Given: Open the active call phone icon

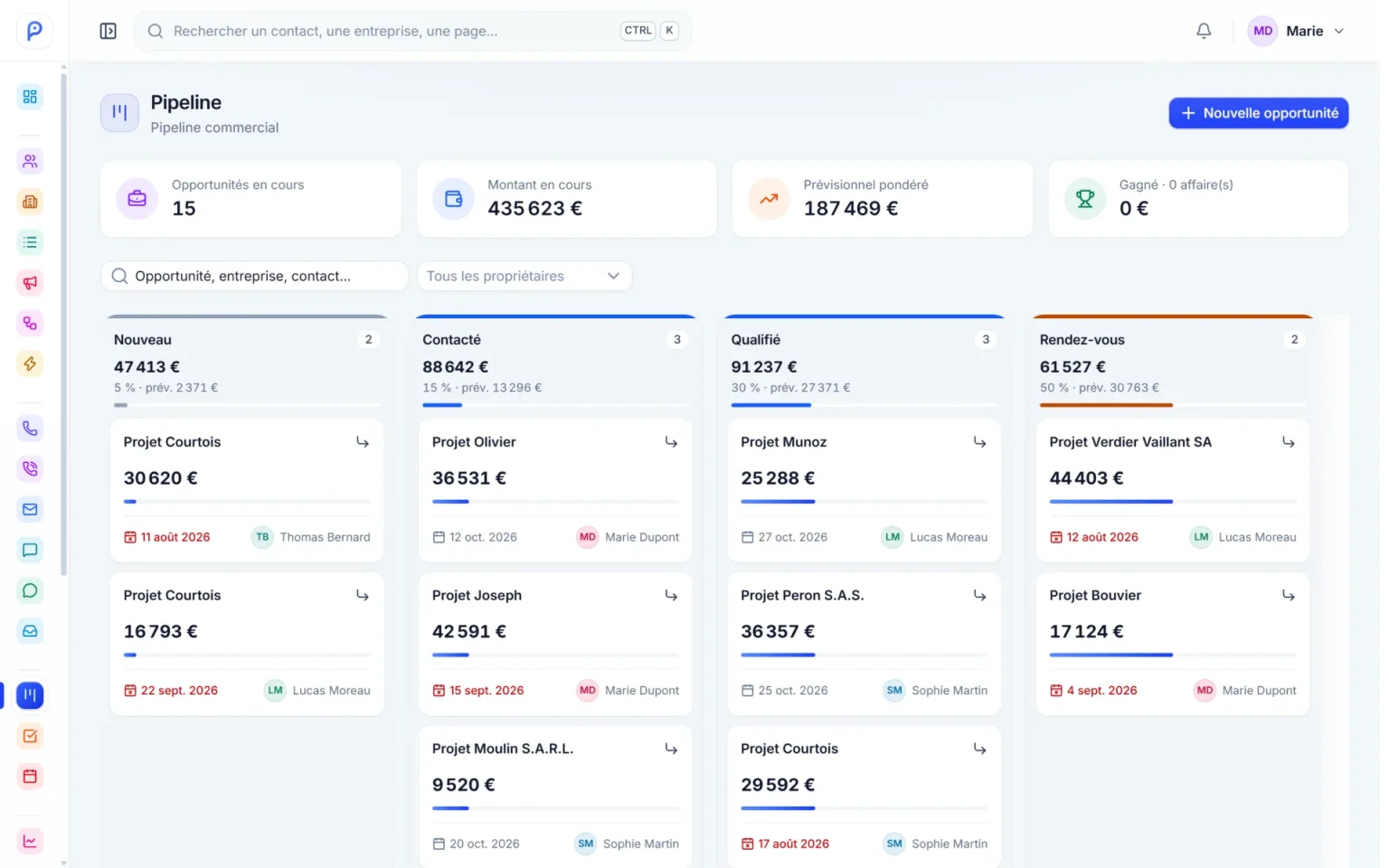Looking at the screenshot, I should (x=30, y=468).
